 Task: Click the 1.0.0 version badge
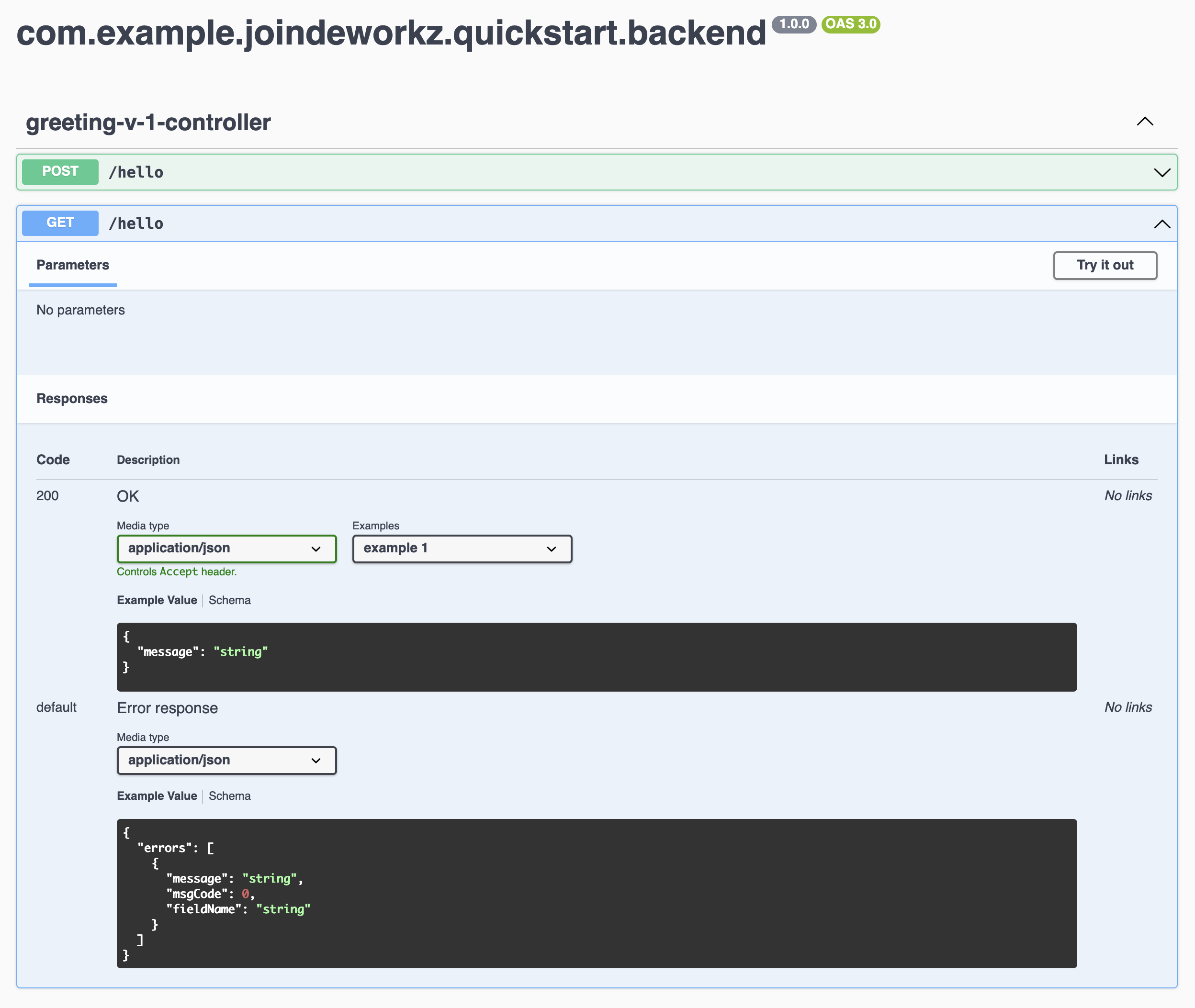point(795,24)
